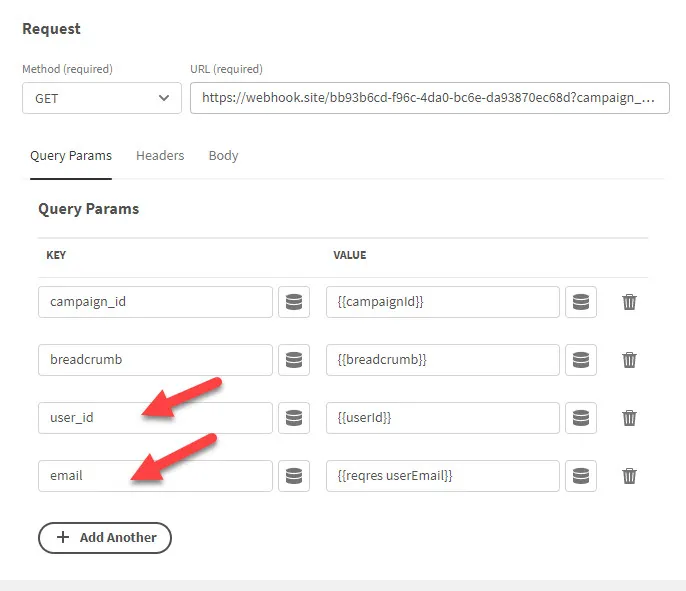Click the {{campaignId}} value field

443,302
